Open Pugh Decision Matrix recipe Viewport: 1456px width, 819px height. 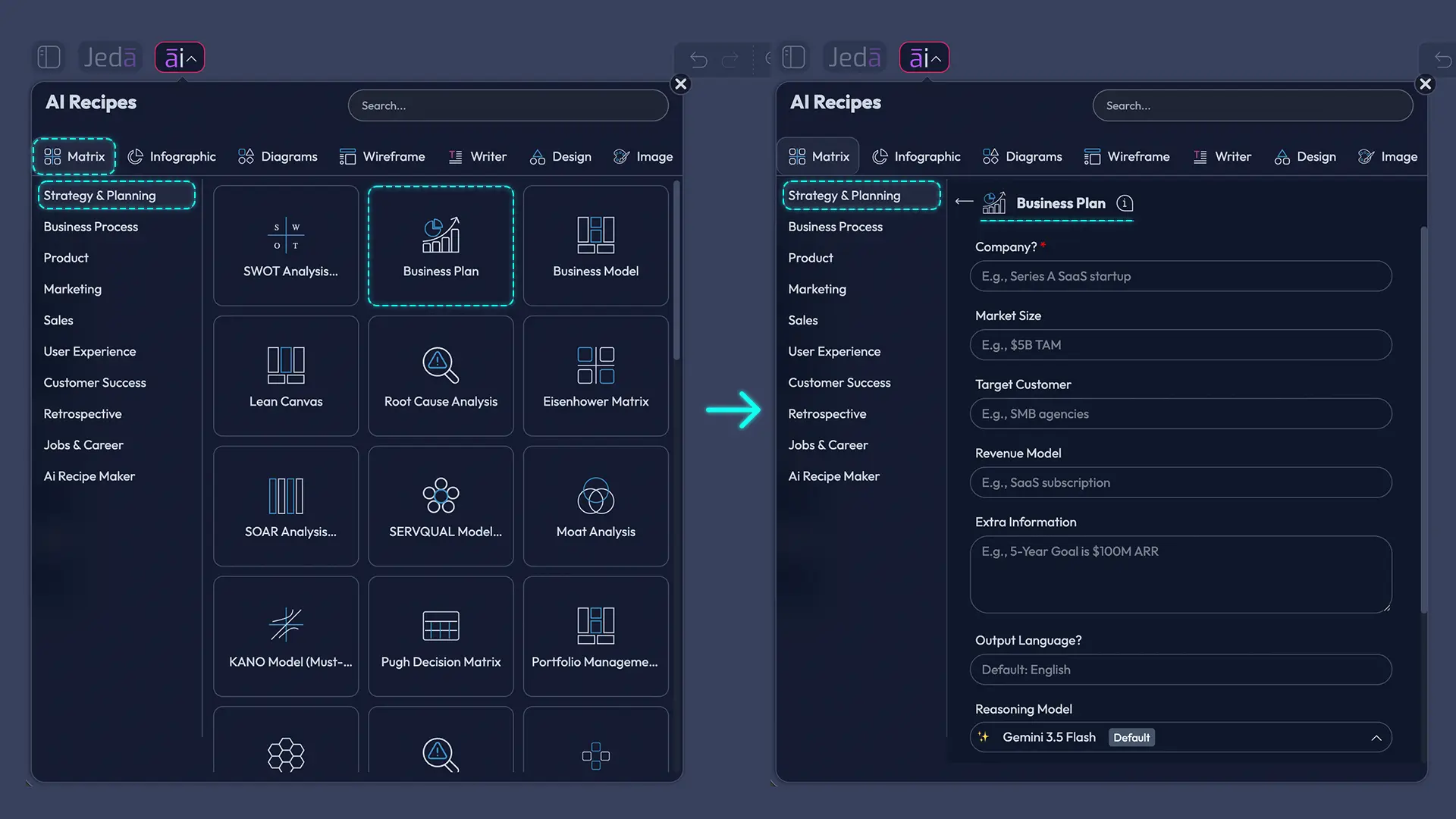[441, 637]
